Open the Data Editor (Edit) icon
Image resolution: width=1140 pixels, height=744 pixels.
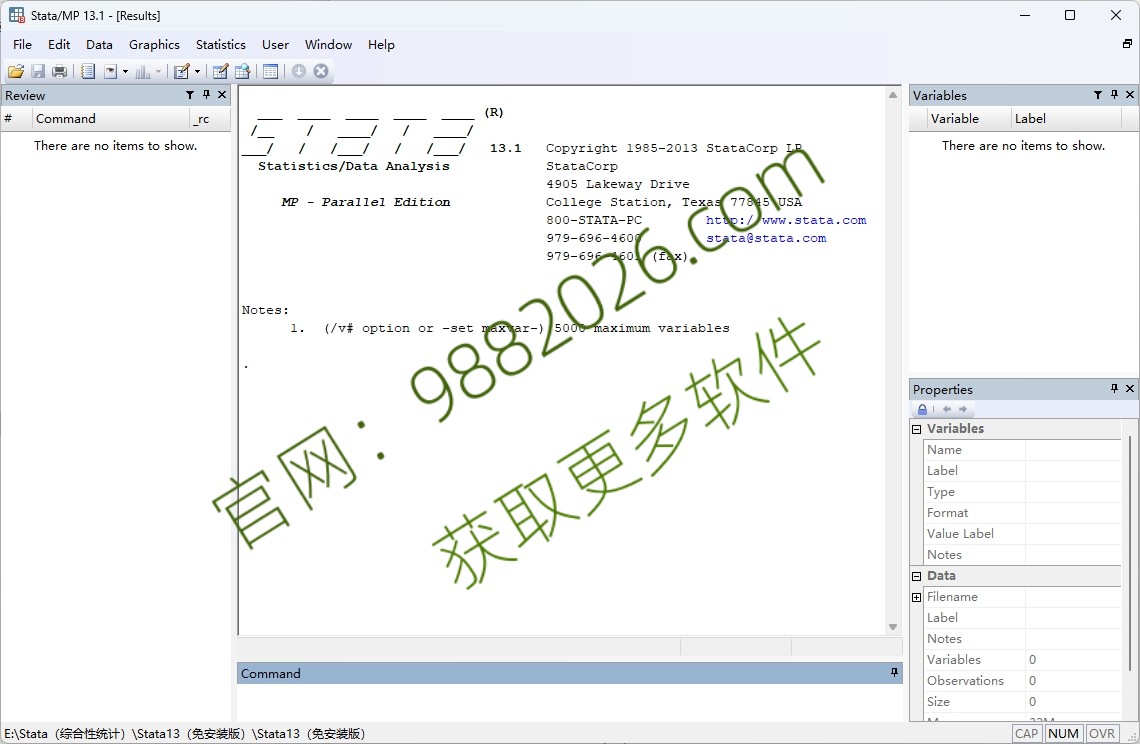220,71
